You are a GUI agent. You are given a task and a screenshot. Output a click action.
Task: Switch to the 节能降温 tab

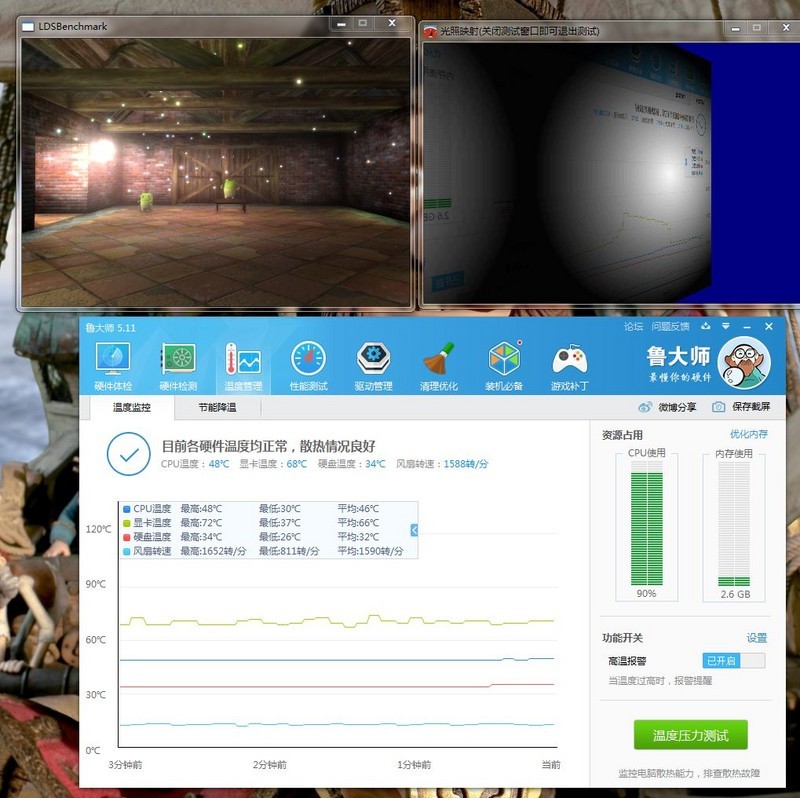[217, 407]
